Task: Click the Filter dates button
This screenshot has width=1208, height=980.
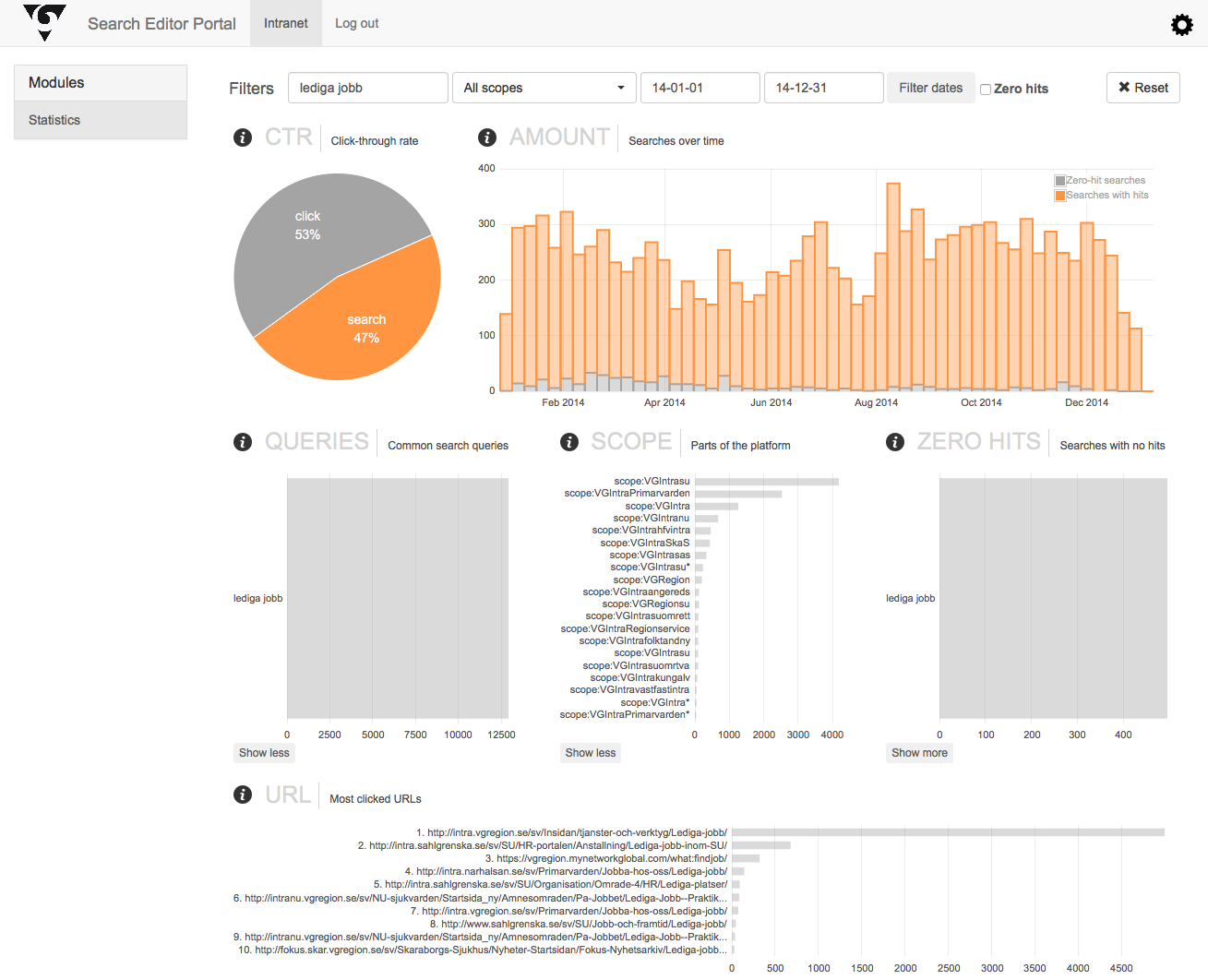Action: tap(930, 88)
